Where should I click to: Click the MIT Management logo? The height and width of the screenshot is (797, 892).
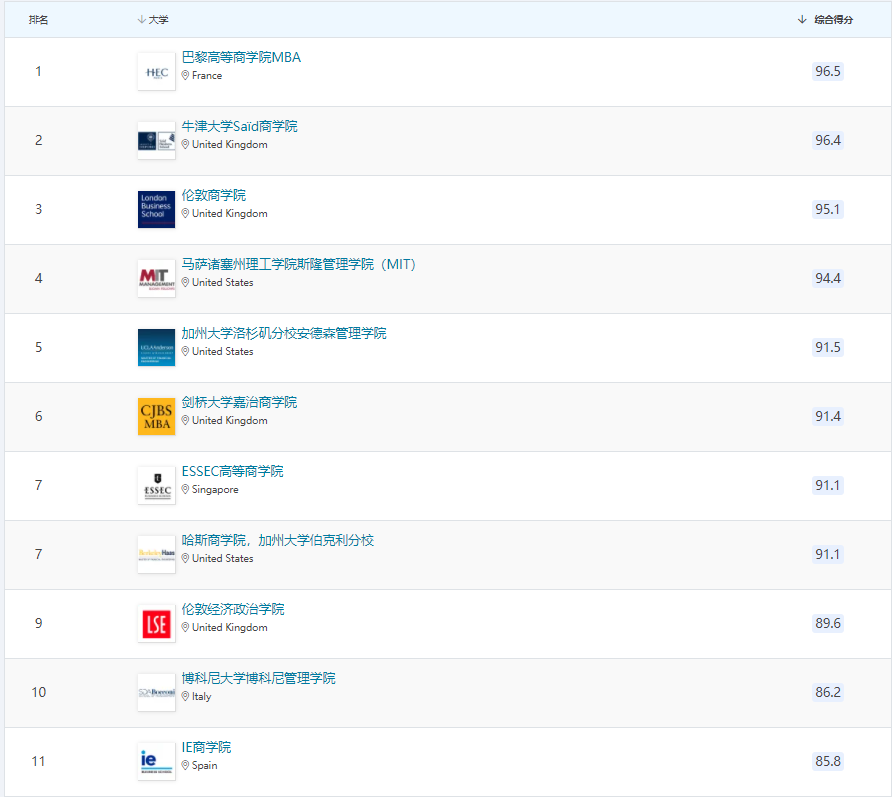point(156,278)
